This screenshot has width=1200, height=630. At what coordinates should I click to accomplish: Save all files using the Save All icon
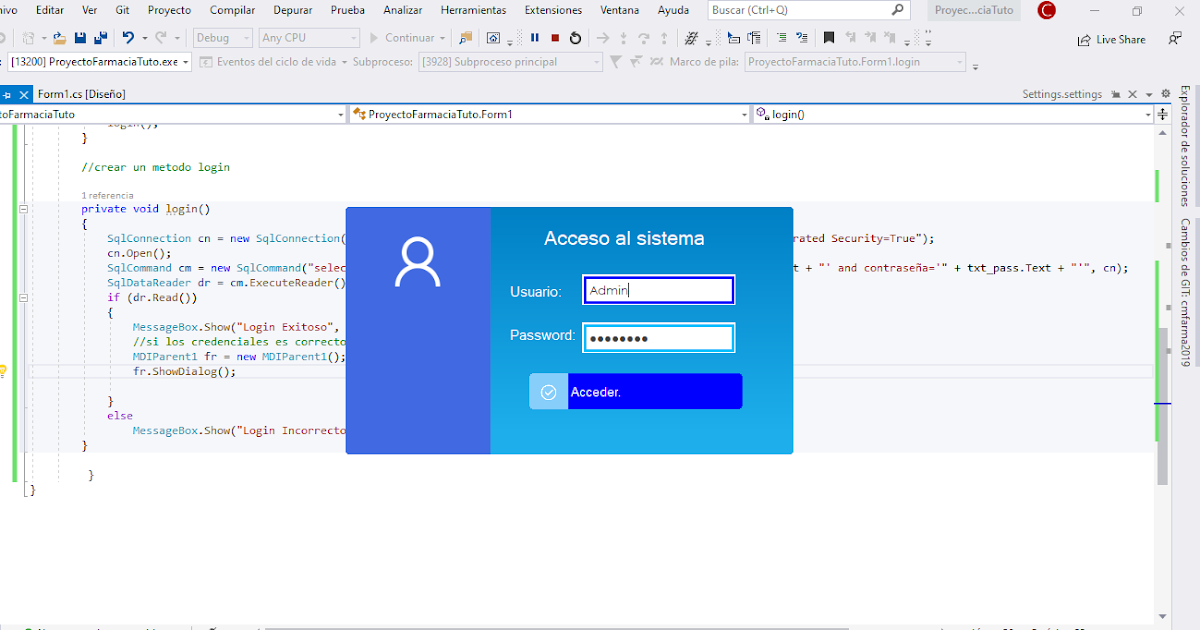[101, 37]
